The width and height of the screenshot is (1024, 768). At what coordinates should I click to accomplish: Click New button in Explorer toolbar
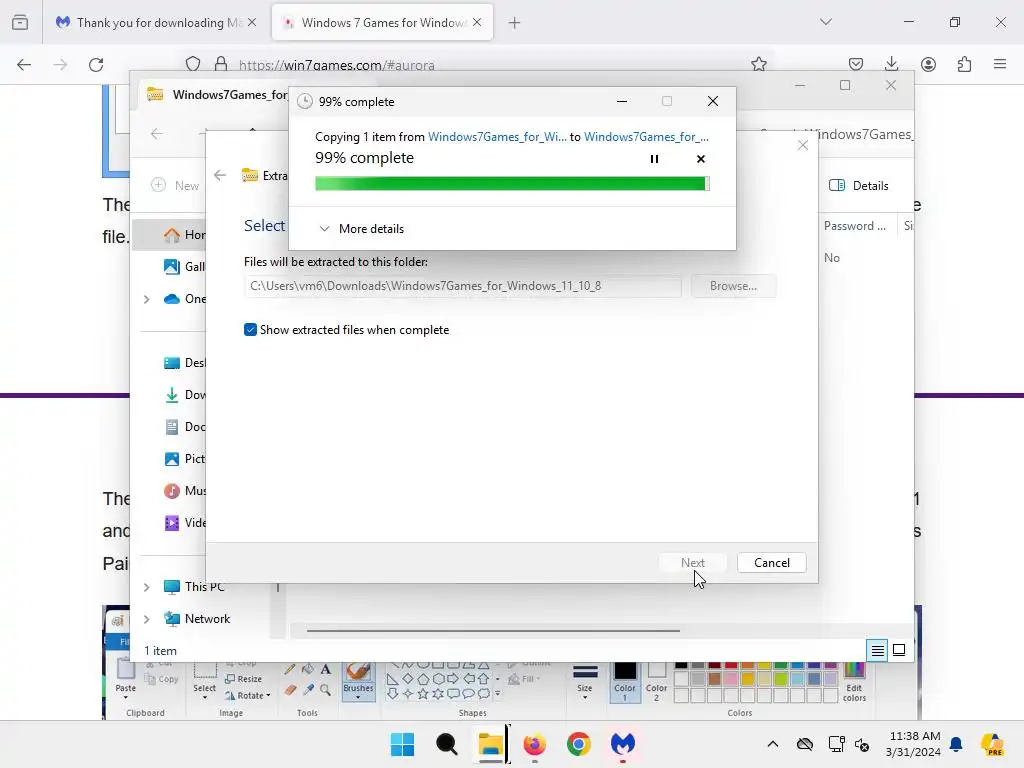[175, 185]
